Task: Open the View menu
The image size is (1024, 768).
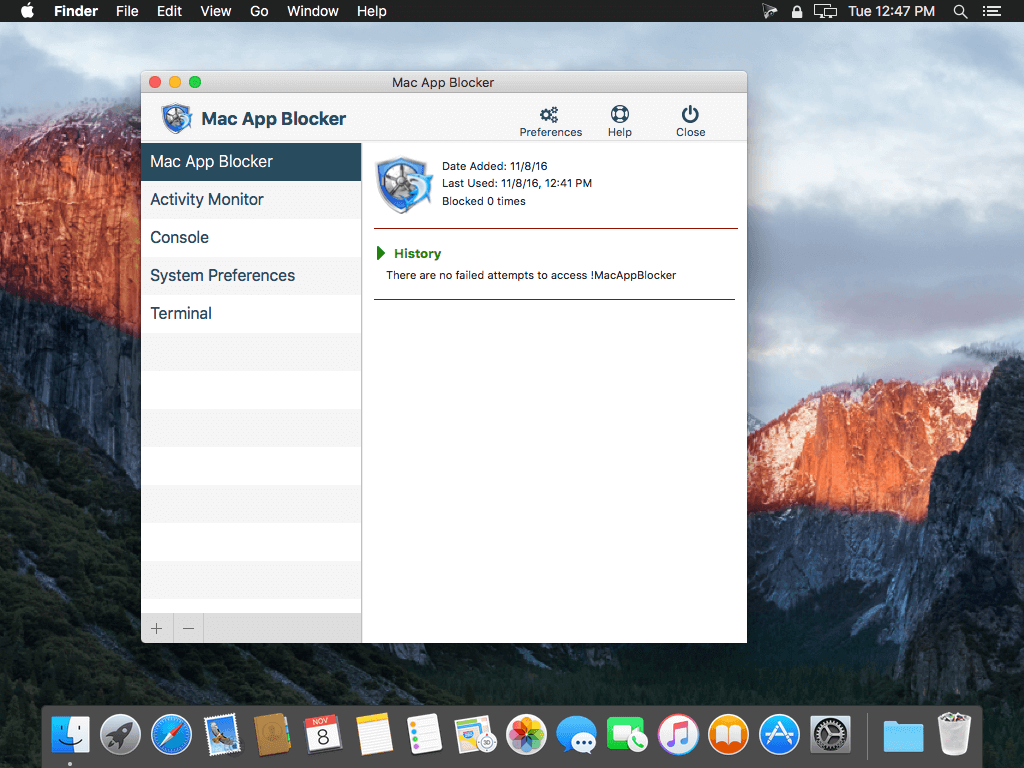Action: pyautogui.click(x=216, y=11)
